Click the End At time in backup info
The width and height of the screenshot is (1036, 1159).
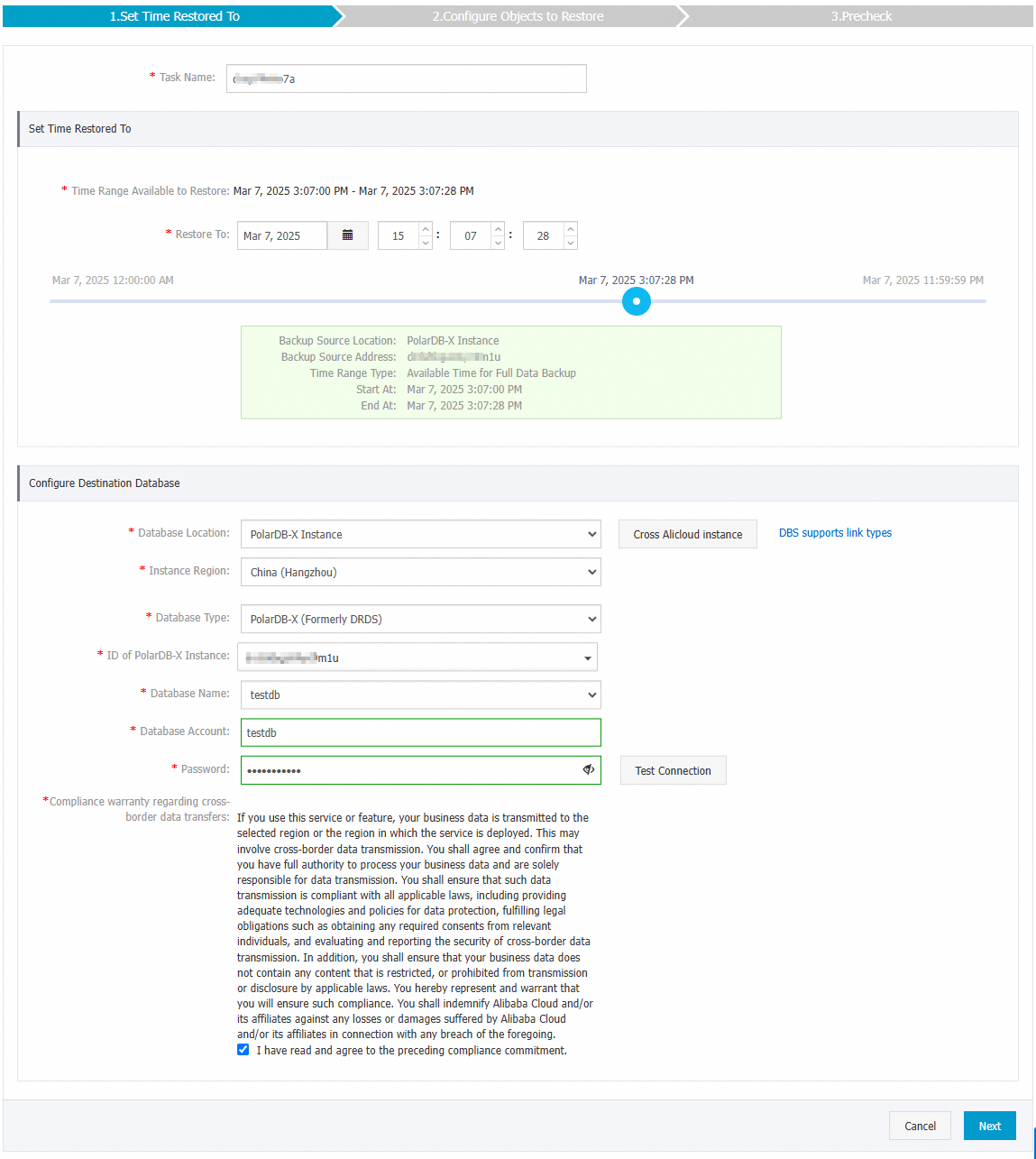pos(464,406)
